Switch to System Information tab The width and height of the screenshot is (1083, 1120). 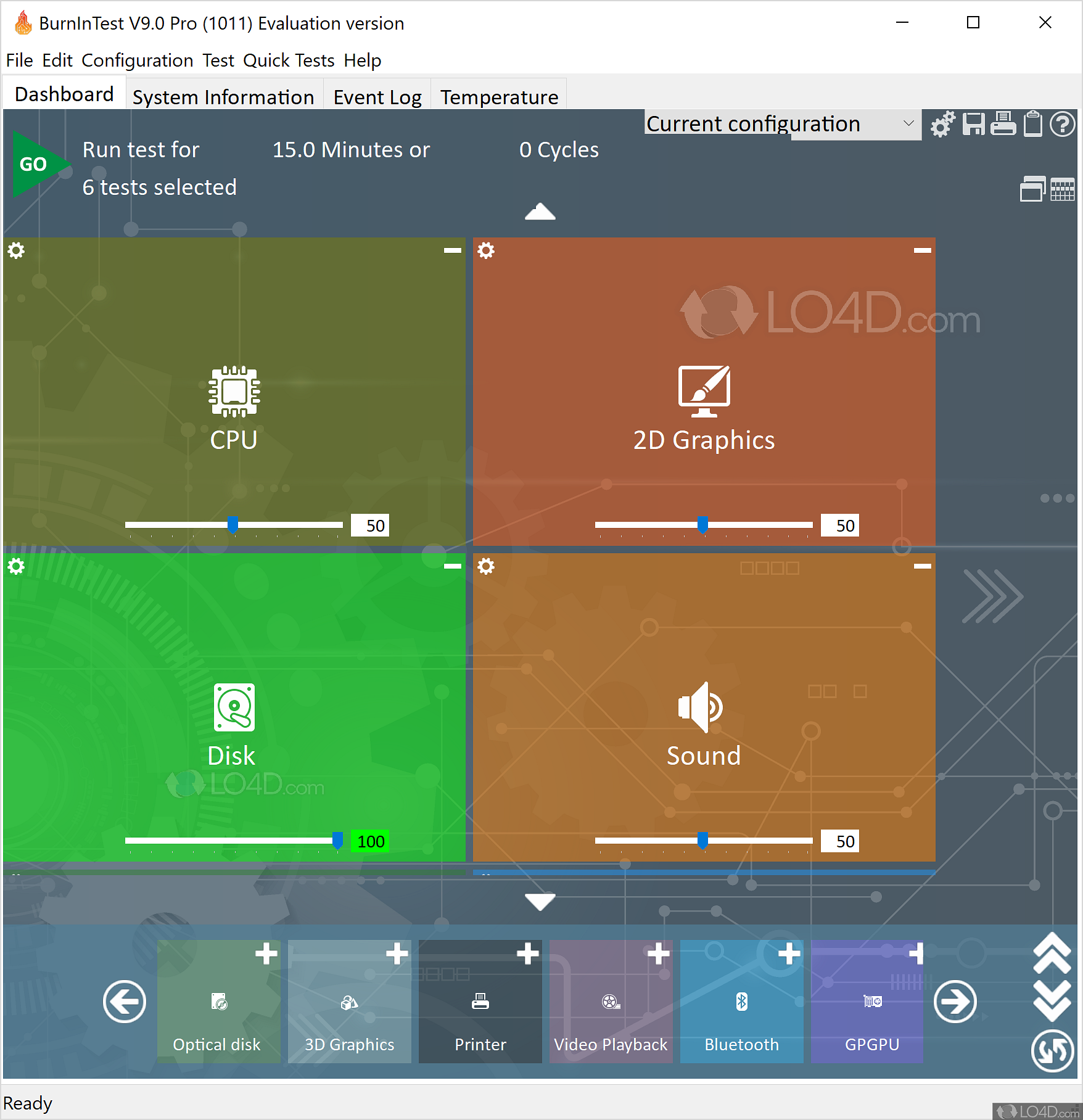(224, 97)
